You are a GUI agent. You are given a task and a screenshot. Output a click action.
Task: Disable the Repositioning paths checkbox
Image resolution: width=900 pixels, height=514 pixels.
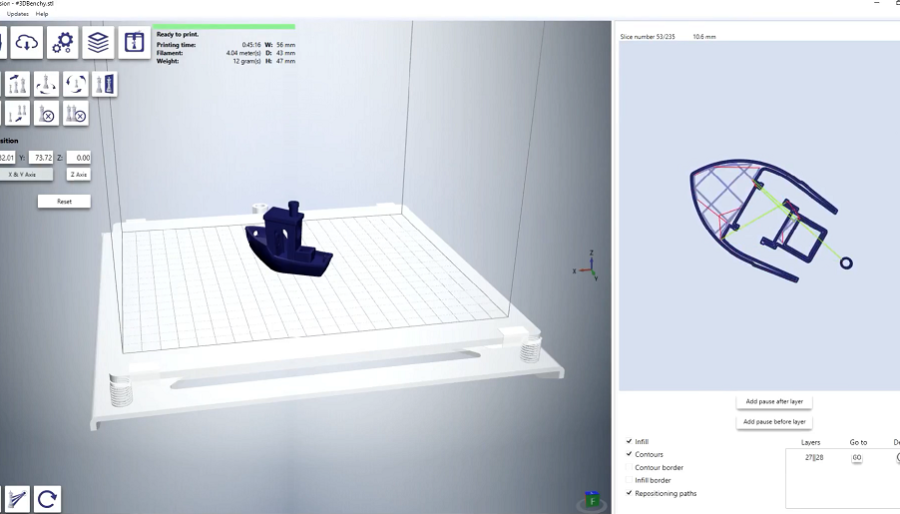[x=629, y=493]
